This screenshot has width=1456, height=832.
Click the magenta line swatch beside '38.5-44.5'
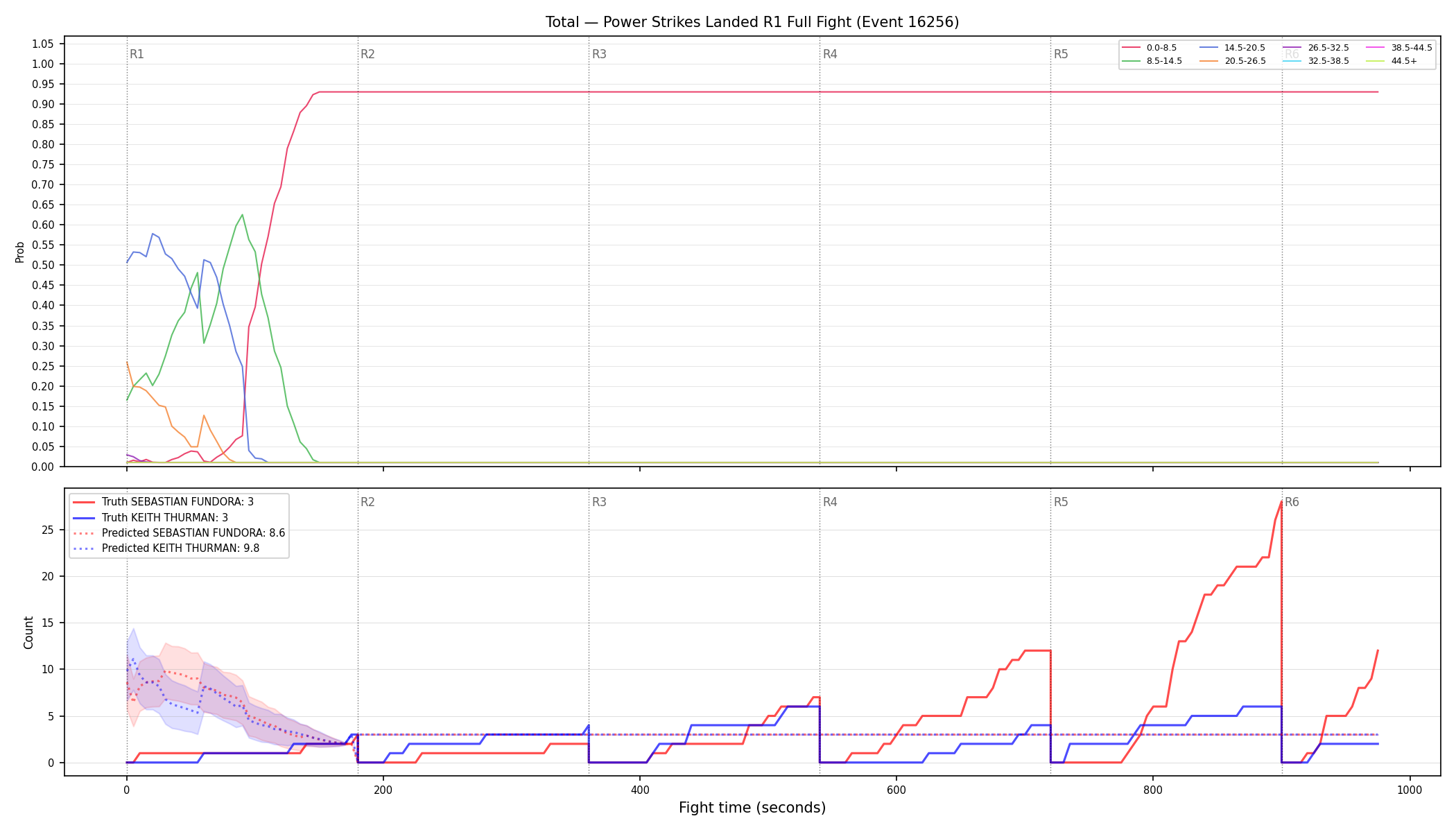(x=1376, y=48)
